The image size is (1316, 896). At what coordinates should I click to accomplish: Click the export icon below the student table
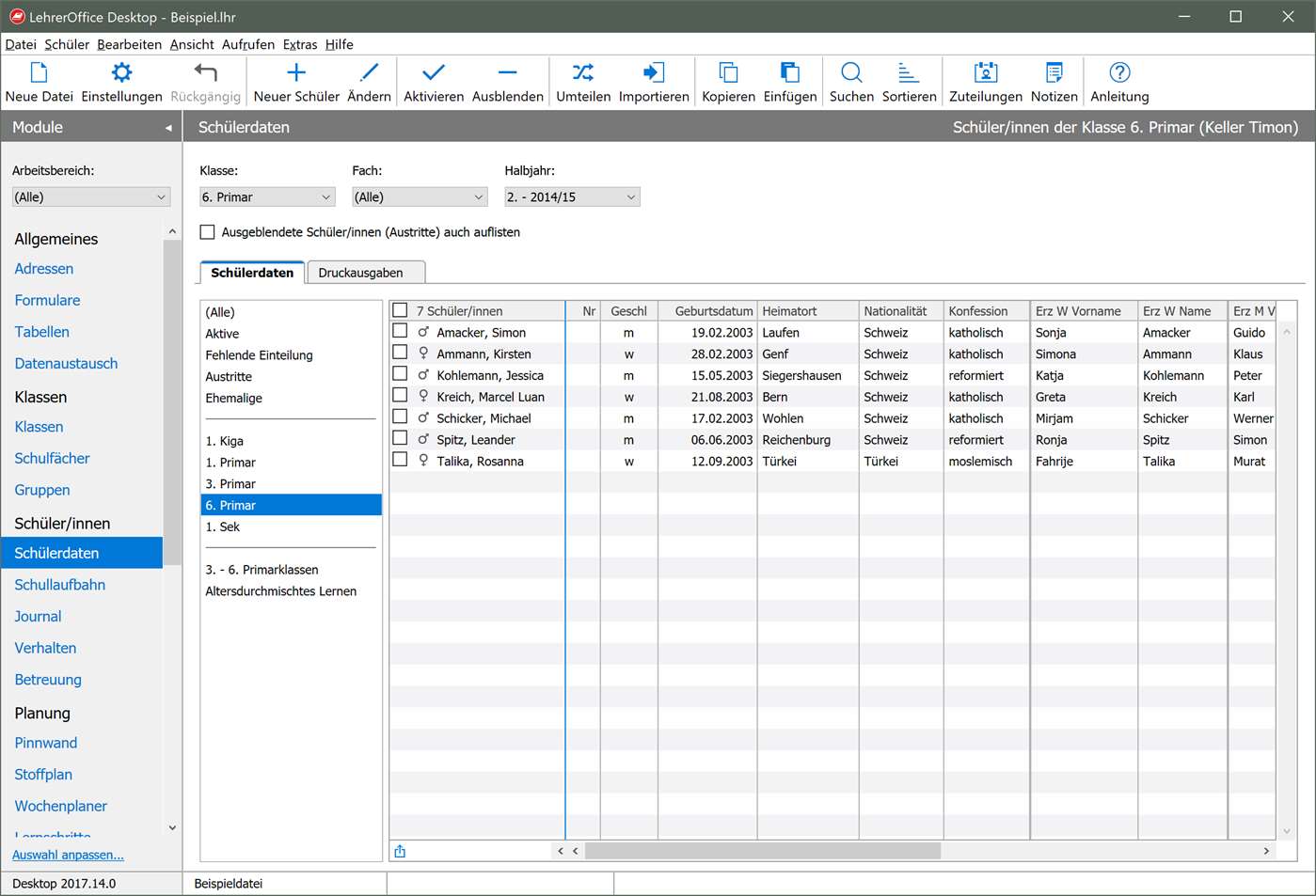(x=400, y=851)
